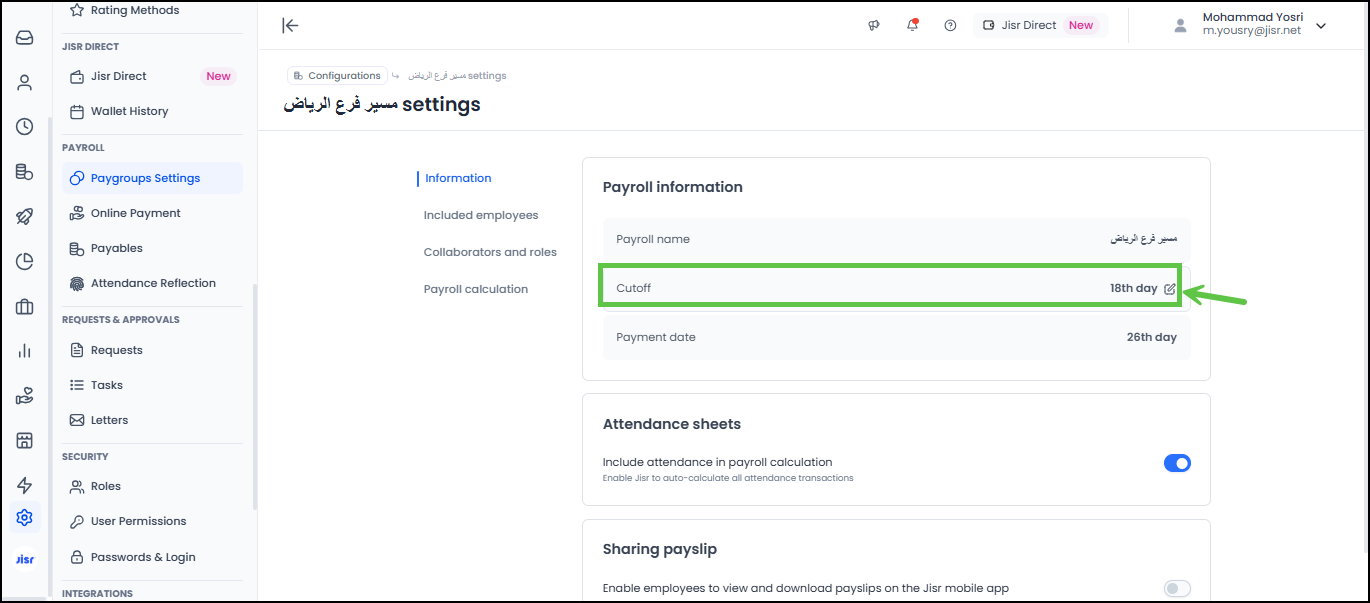Open the inbox icon in left rail
This screenshot has width=1370, height=603.
pyautogui.click(x=25, y=38)
